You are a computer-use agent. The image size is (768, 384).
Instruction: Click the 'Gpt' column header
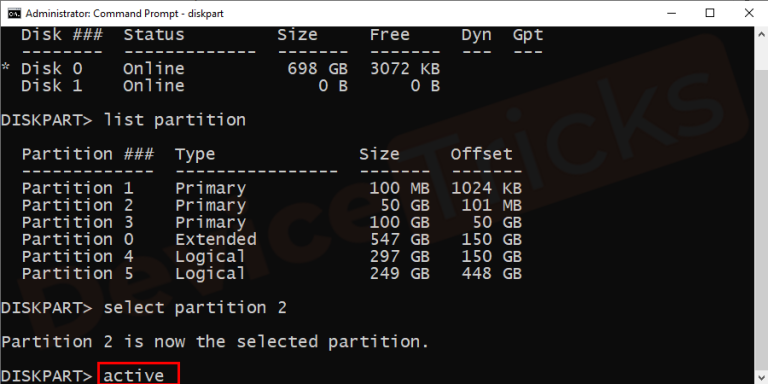click(528, 35)
